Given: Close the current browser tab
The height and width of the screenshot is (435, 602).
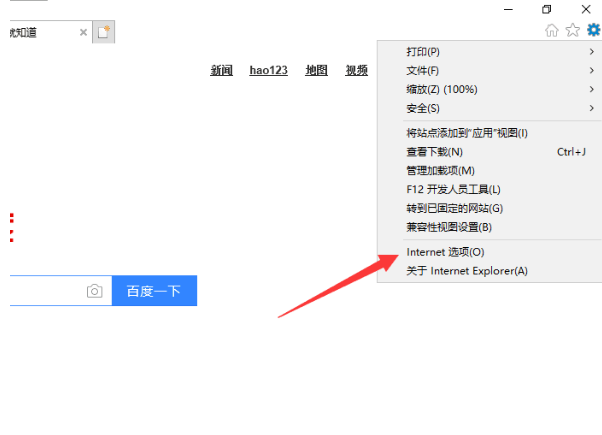Looking at the screenshot, I should (83, 32).
